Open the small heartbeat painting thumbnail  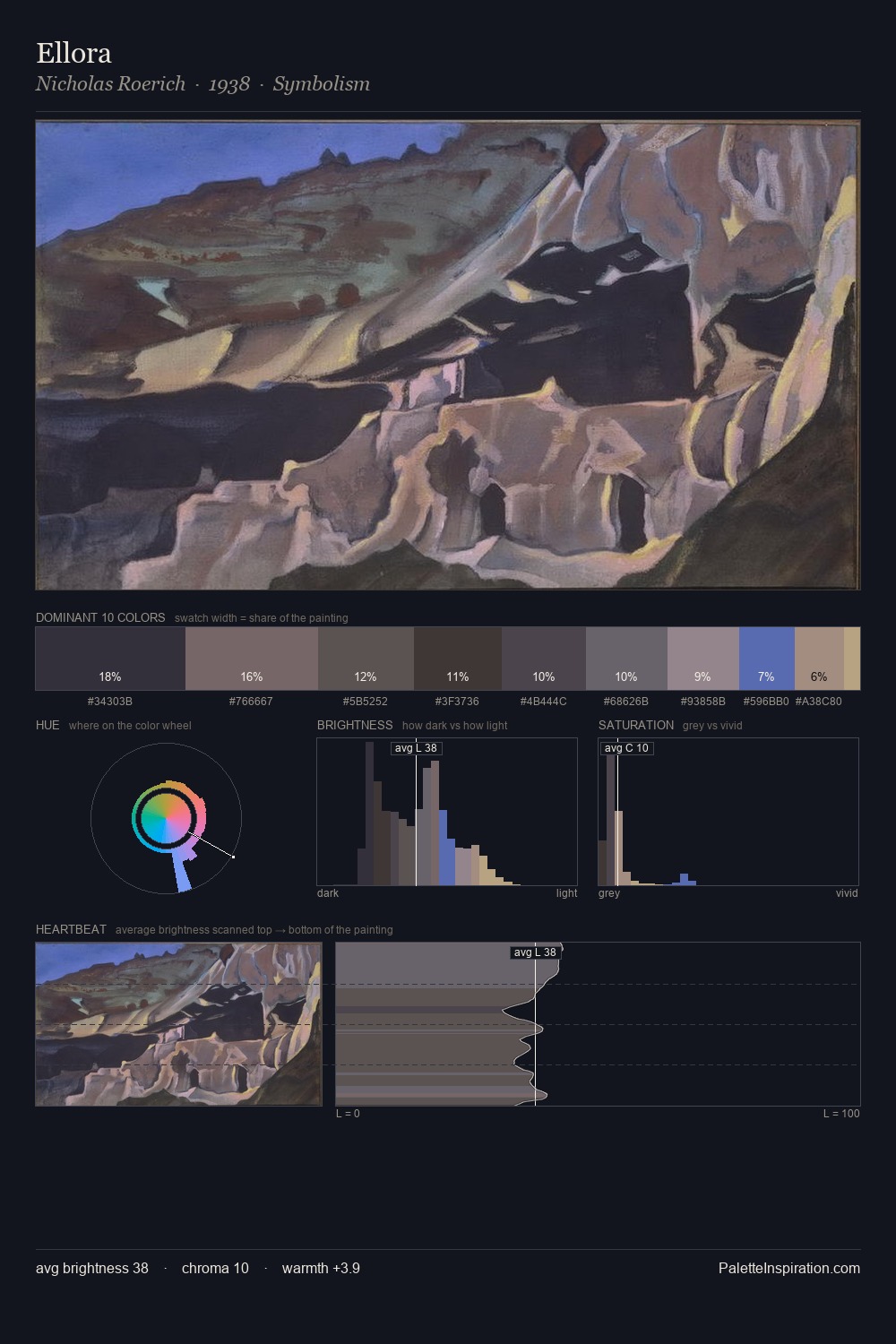[178, 1024]
